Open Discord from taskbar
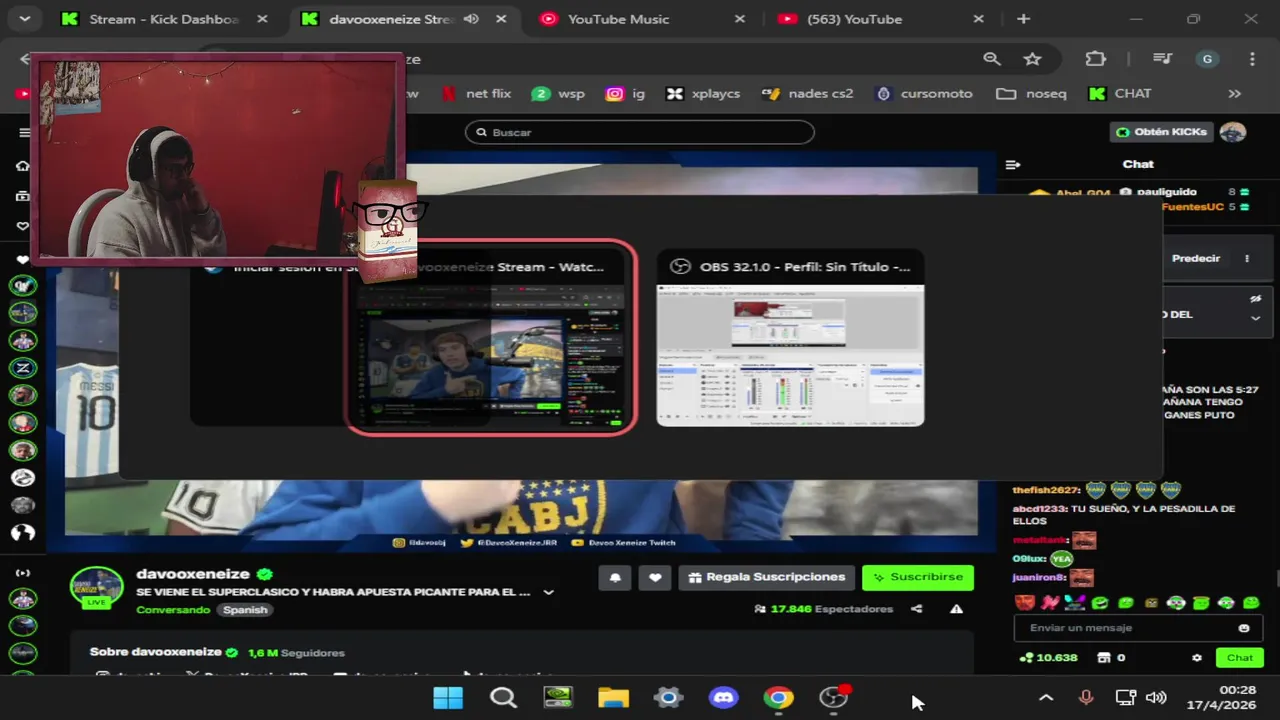The height and width of the screenshot is (720, 1280). coord(723,698)
